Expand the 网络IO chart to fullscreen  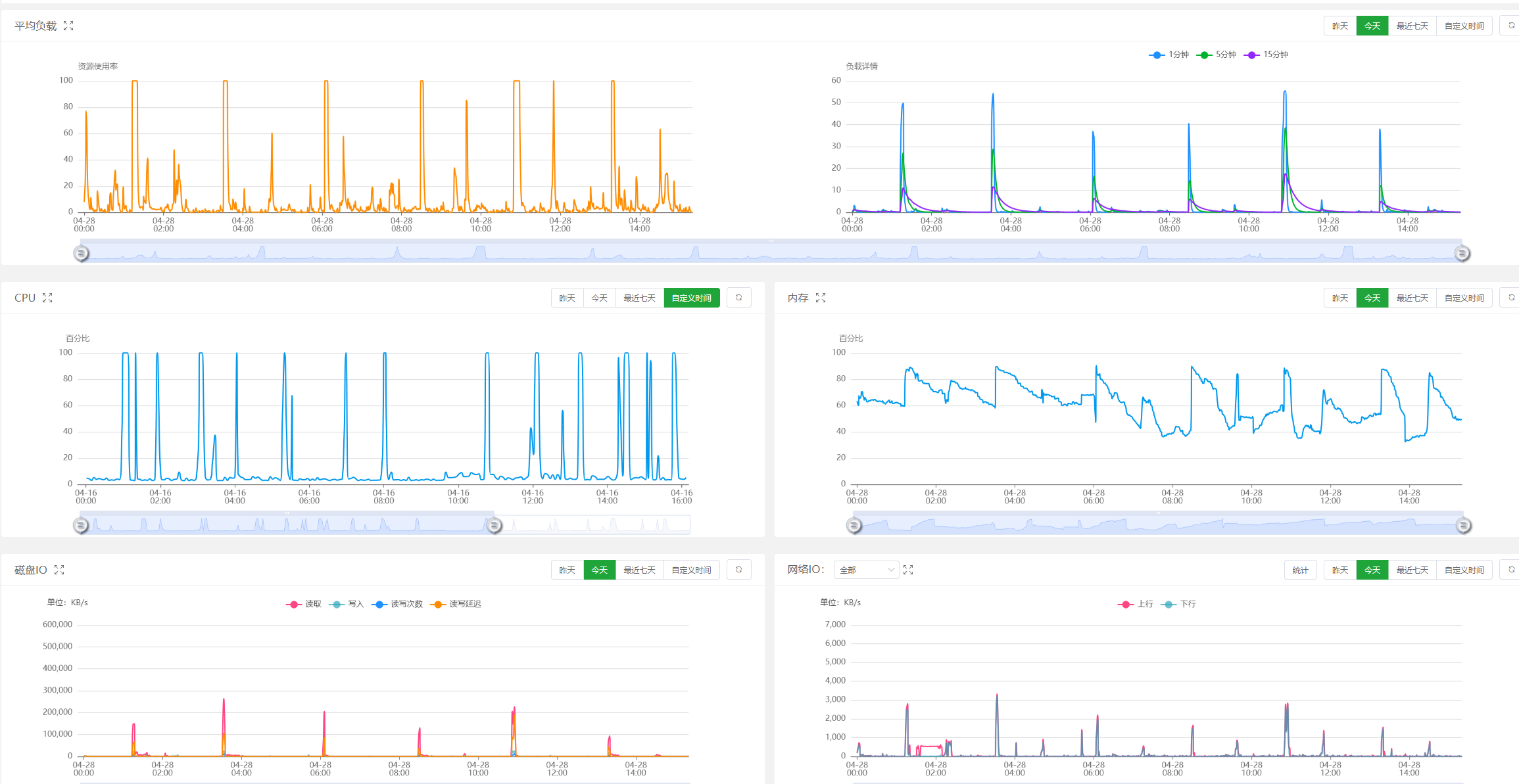pyautogui.click(x=908, y=570)
